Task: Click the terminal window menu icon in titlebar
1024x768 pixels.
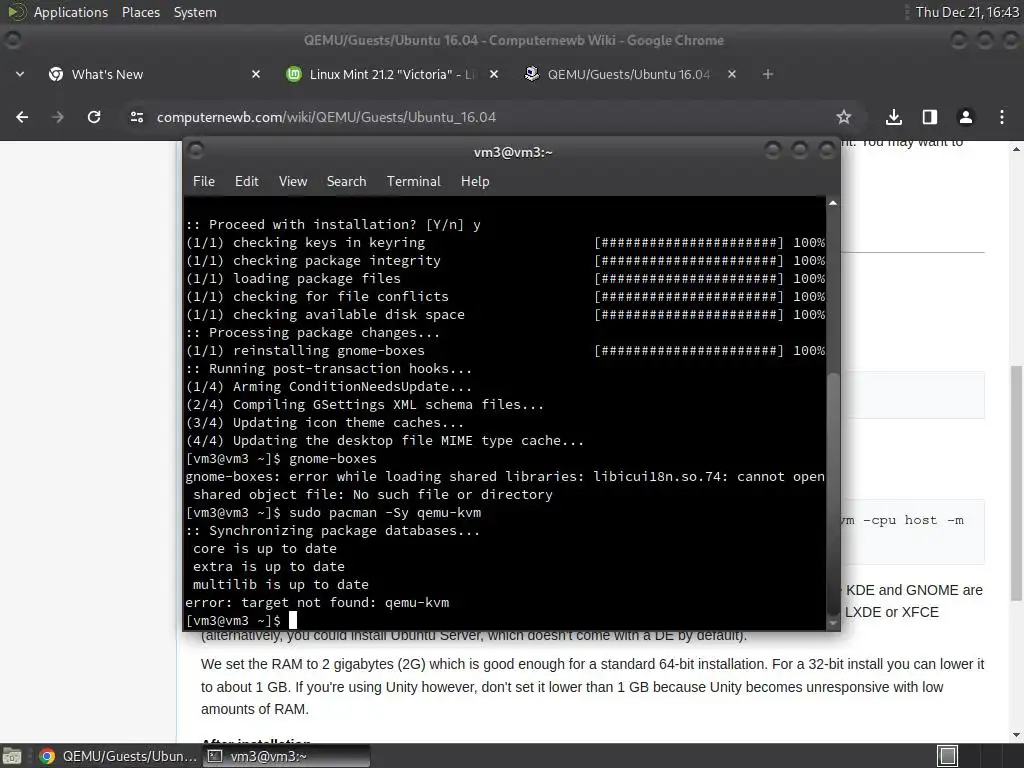Action: tap(195, 151)
